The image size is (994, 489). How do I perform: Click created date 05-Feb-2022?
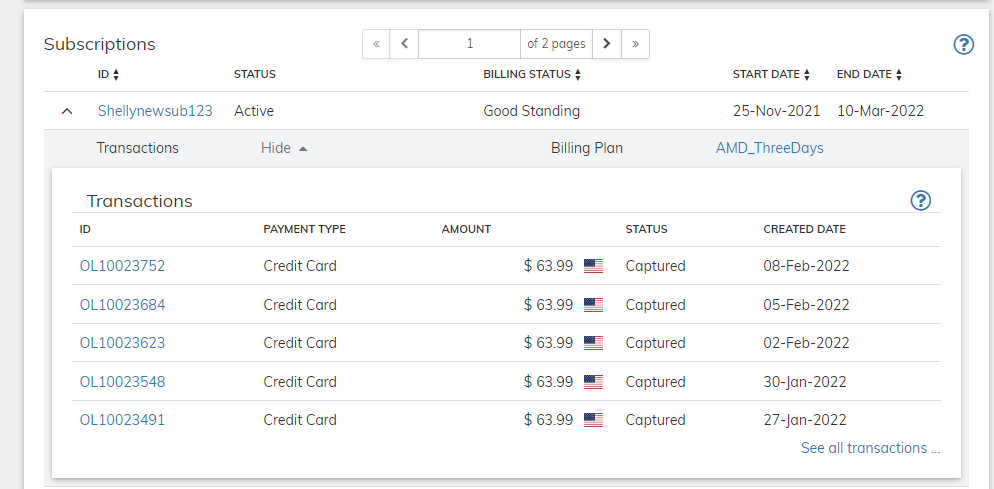806,305
